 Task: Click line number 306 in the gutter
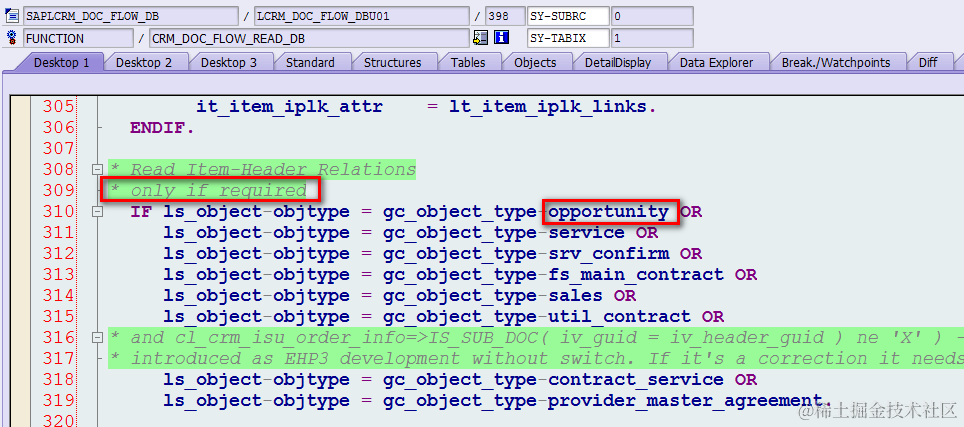click(59, 128)
